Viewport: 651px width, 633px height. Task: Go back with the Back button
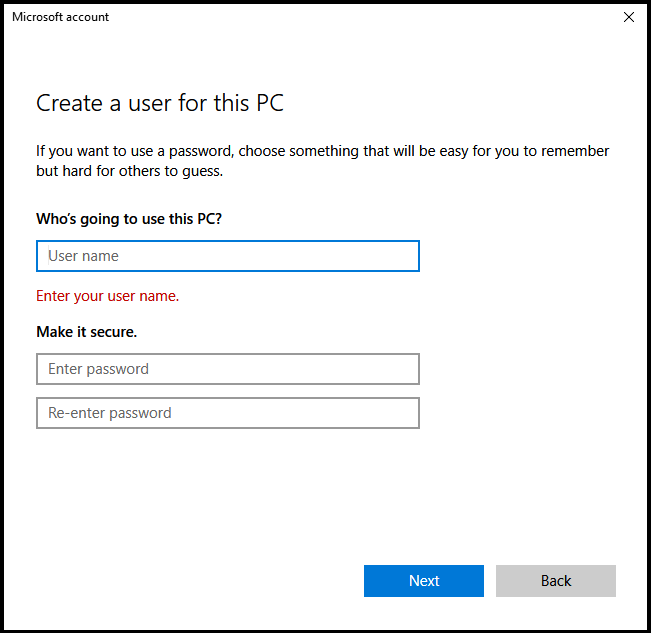click(555, 581)
